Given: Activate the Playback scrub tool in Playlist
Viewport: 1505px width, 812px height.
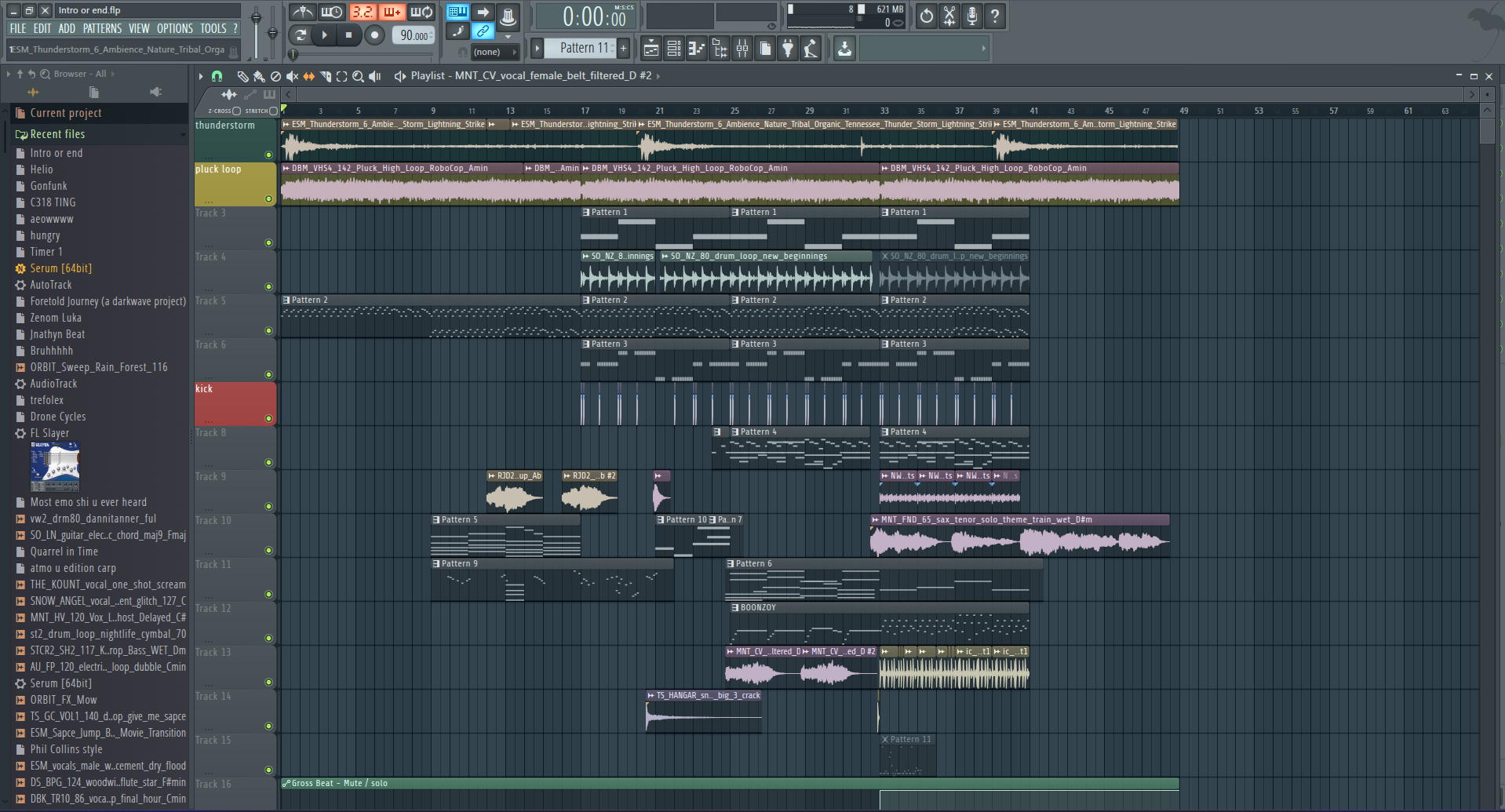Looking at the screenshot, I should [375, 76].
